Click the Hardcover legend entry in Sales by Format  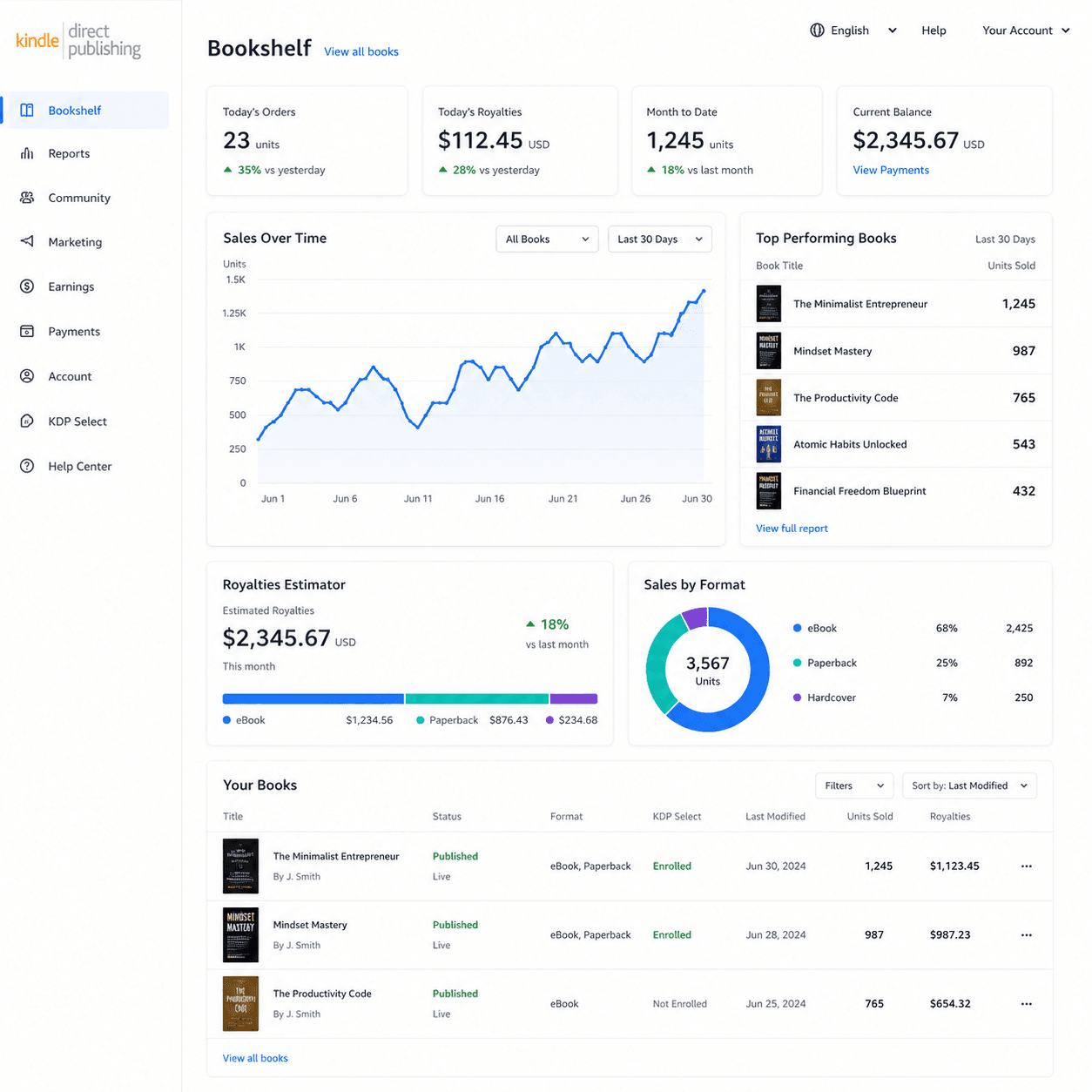825,698
